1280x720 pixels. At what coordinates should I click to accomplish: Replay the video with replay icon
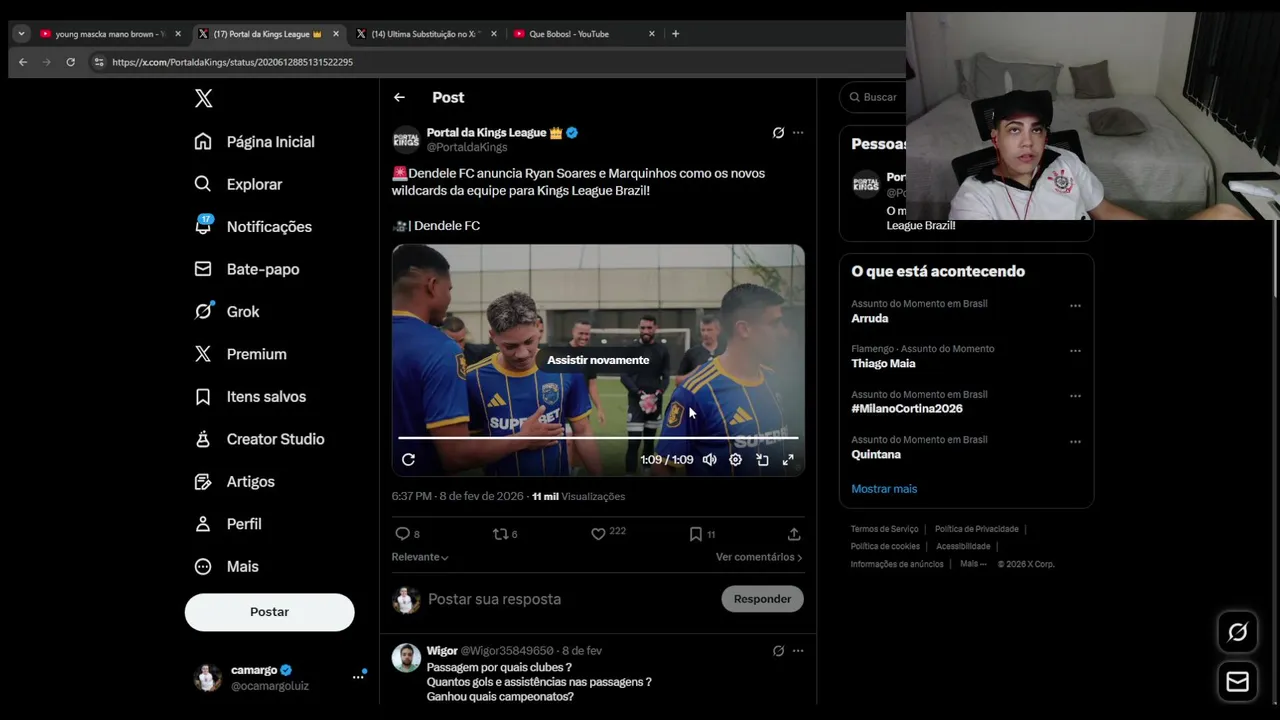point(408,460)
